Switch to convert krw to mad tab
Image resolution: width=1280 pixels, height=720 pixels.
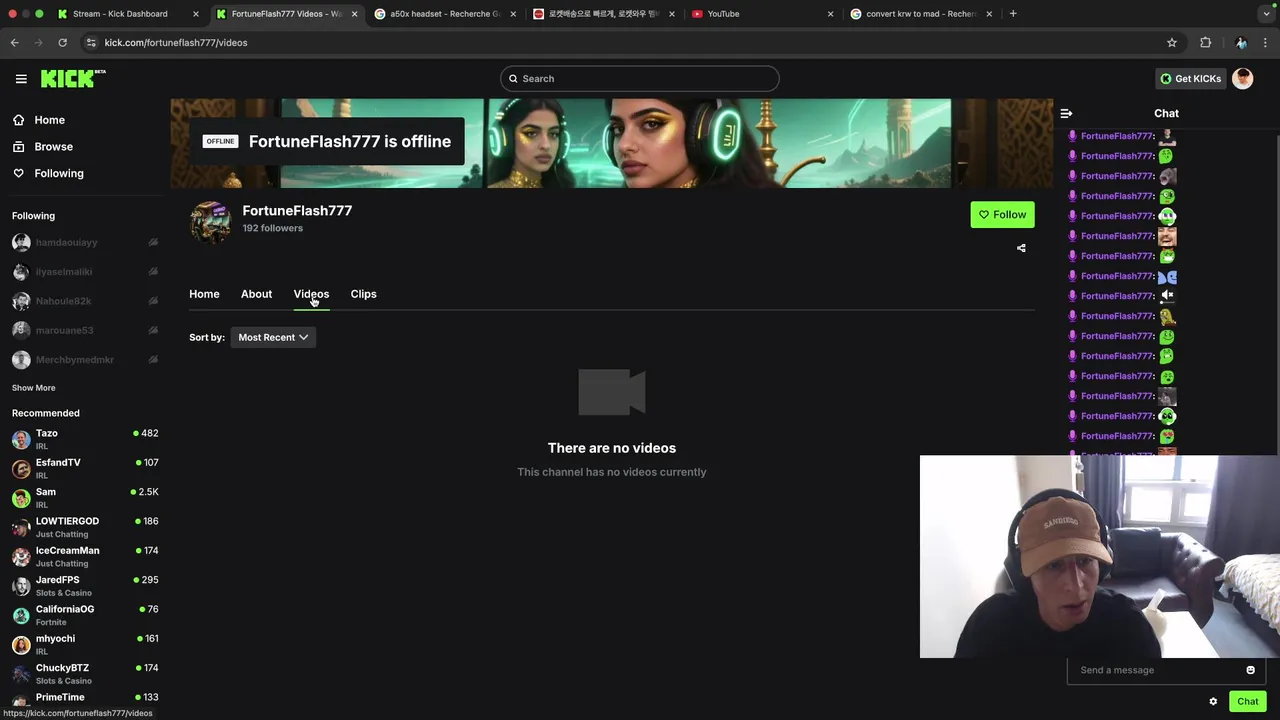tap(920, 14)
